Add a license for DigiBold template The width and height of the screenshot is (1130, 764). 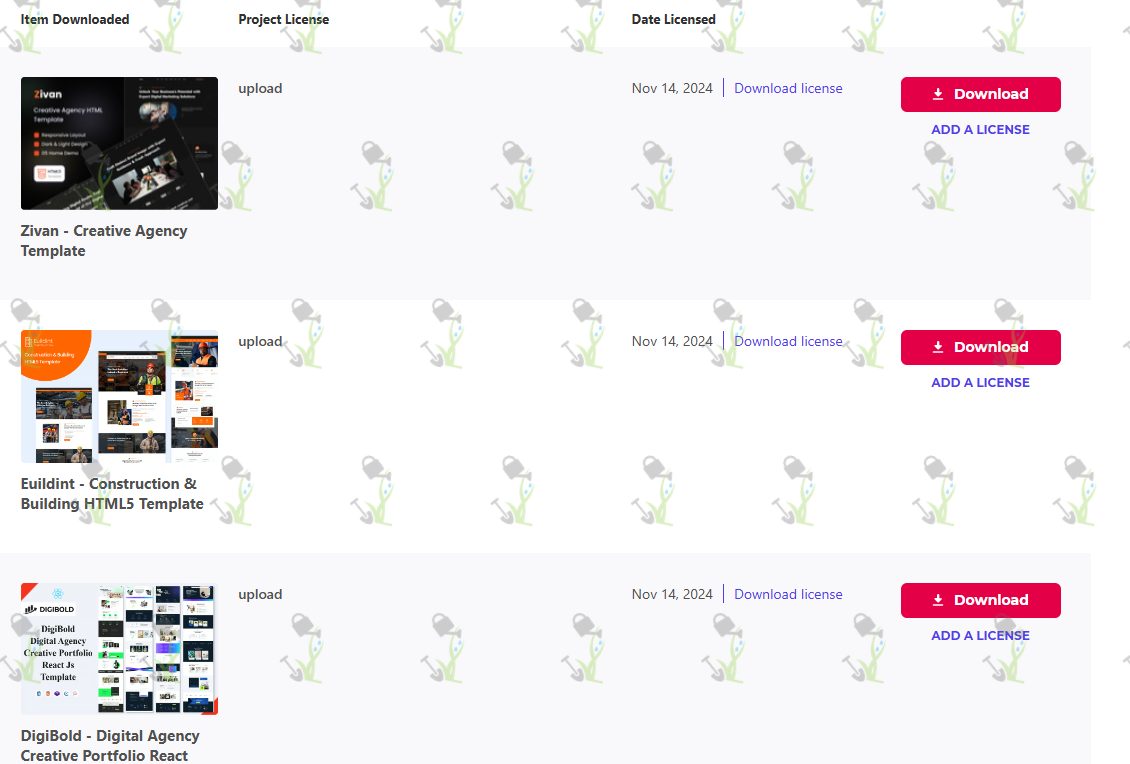980,636
